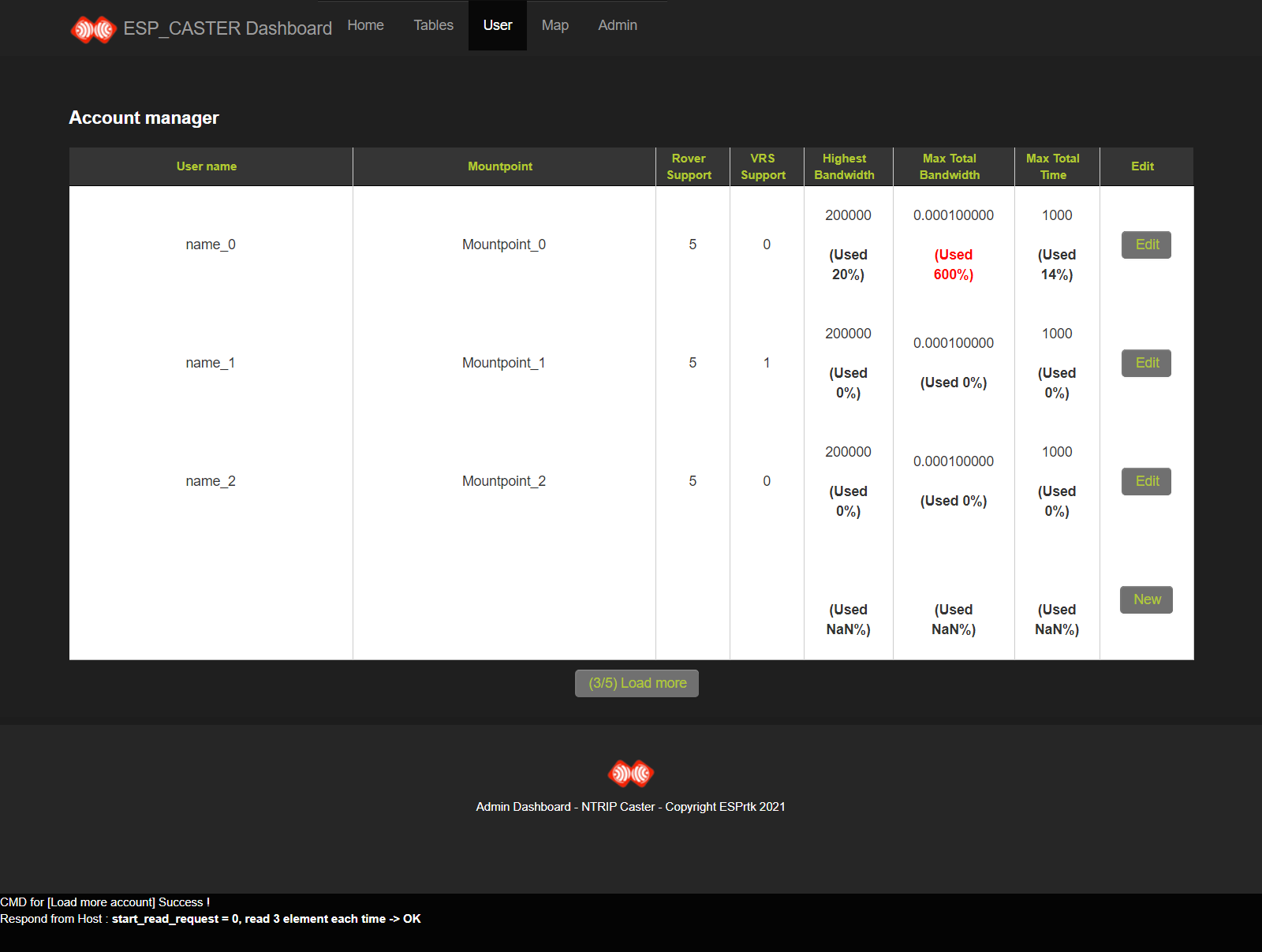Click the ESP_CASTER logo icon in header

tap(93, 29)
